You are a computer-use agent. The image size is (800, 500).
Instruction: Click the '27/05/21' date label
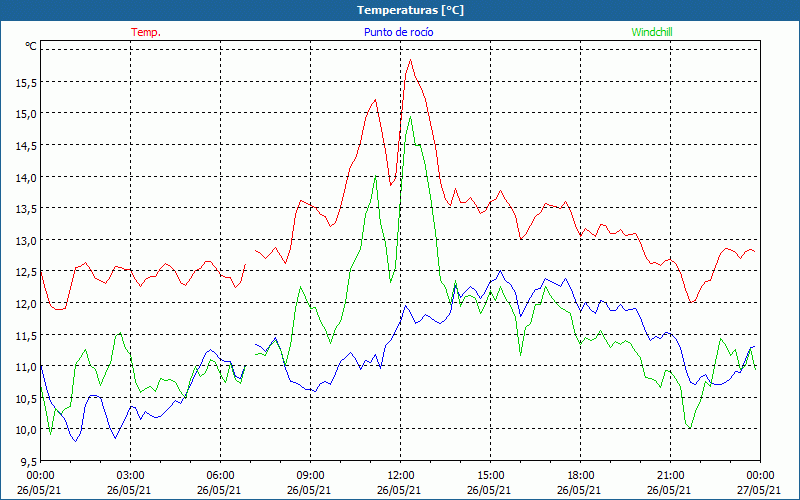pos(760,490)
